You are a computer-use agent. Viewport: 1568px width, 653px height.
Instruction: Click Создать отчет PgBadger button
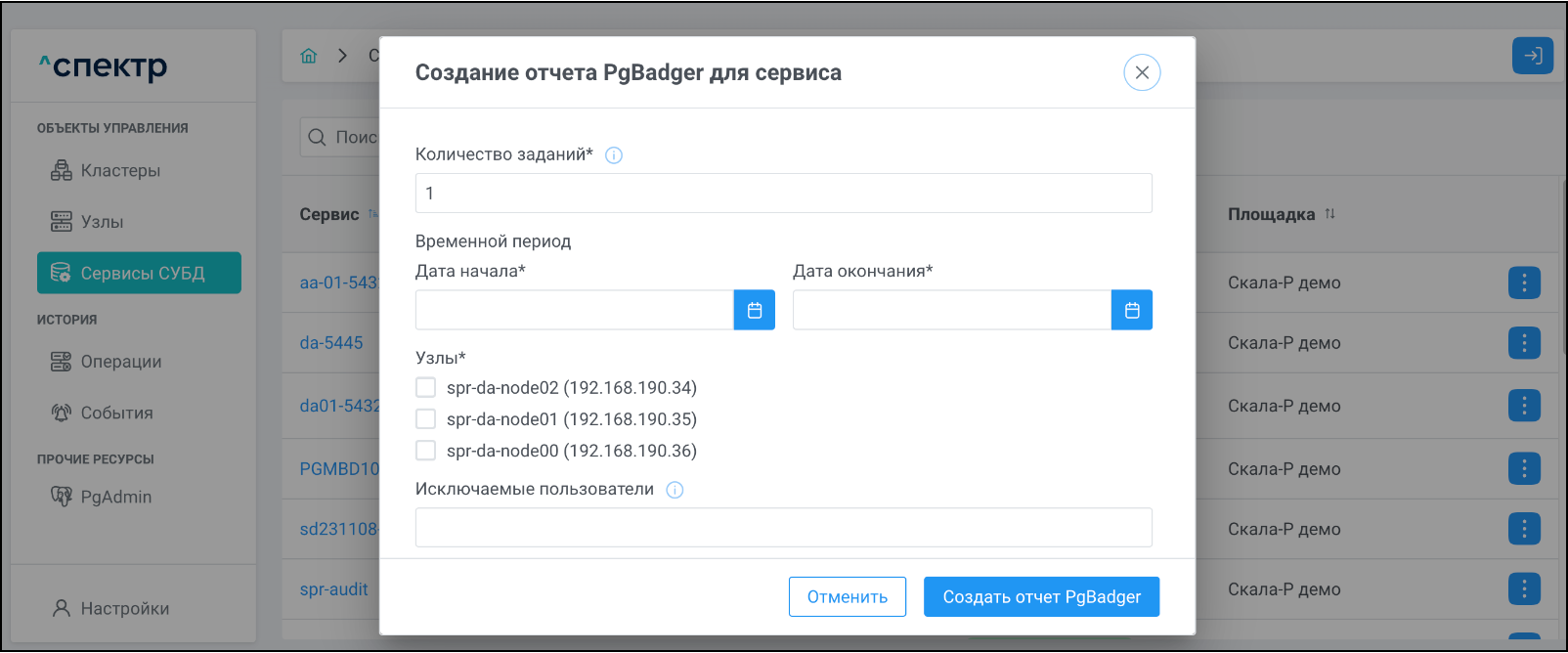click(x=1042, y=597)
